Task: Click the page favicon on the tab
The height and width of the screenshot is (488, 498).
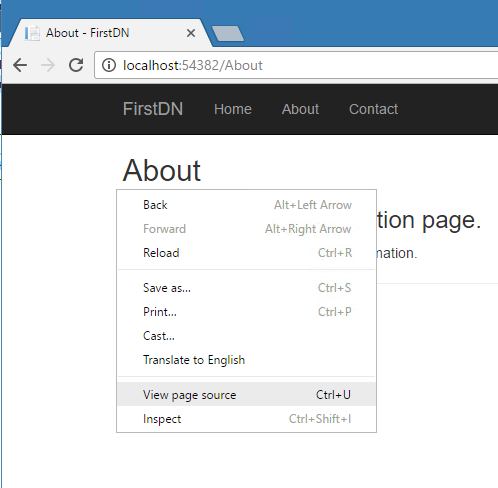Action: click(x=32, y=33)
